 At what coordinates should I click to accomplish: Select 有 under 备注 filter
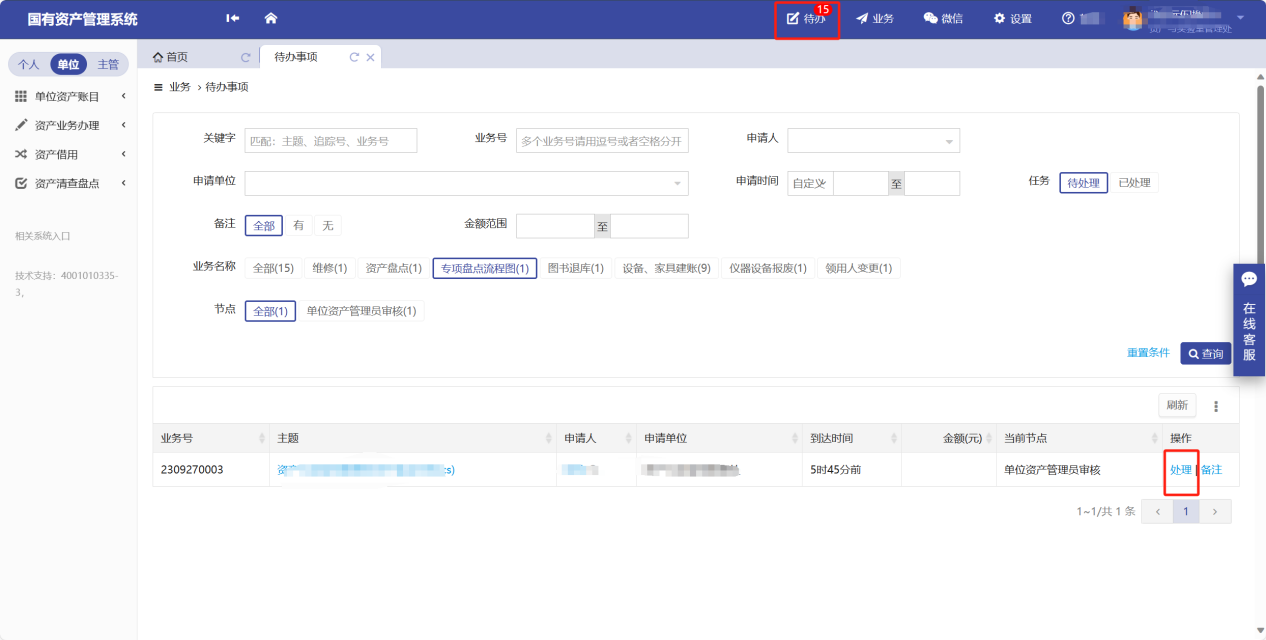(298, 226)
